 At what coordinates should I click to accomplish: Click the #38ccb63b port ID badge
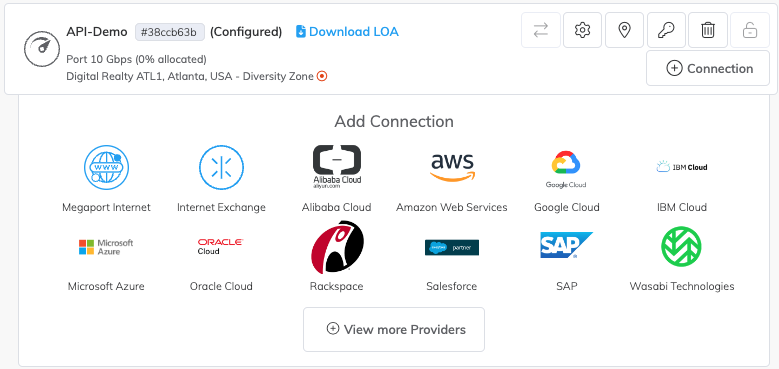(170, 32)
